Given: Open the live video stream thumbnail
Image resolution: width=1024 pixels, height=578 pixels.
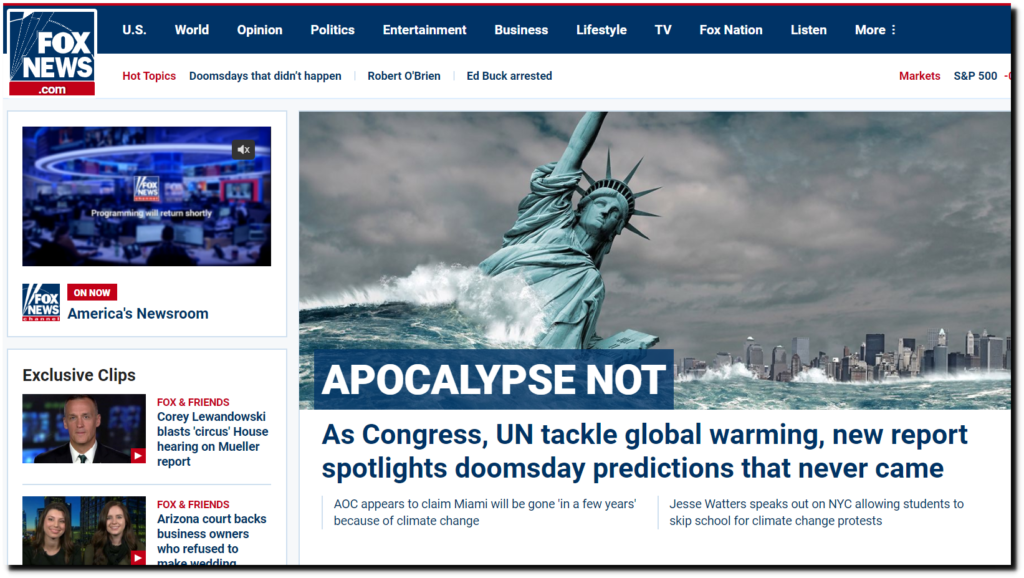Looking at the screenshot, I should [x=146, y=196].
